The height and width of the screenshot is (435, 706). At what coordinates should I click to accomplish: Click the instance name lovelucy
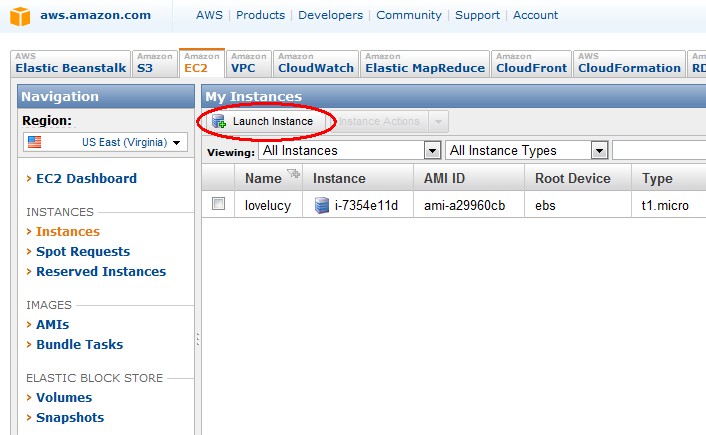click(x=268, y=206)
